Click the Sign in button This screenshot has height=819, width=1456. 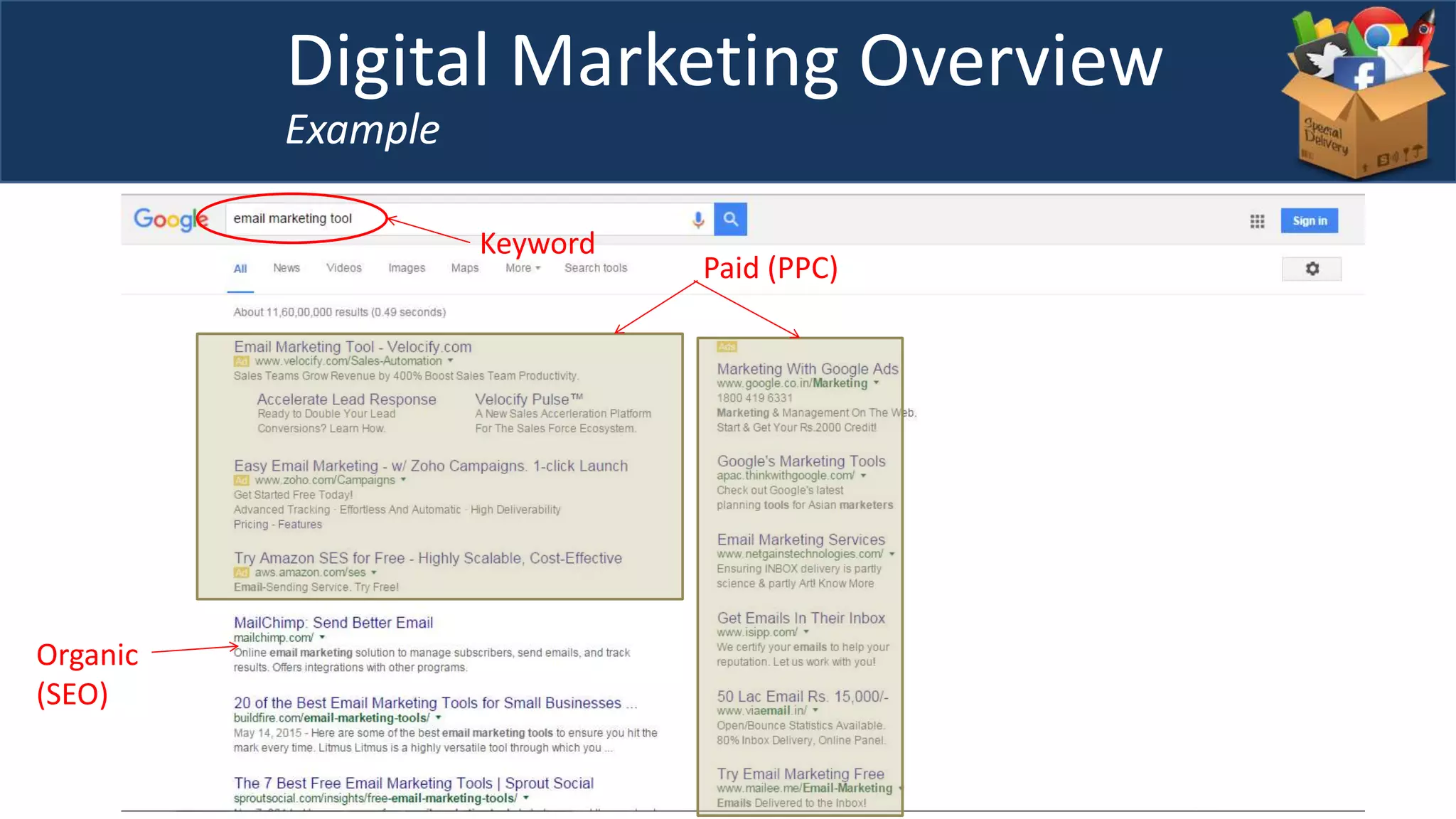[1310, 220]
